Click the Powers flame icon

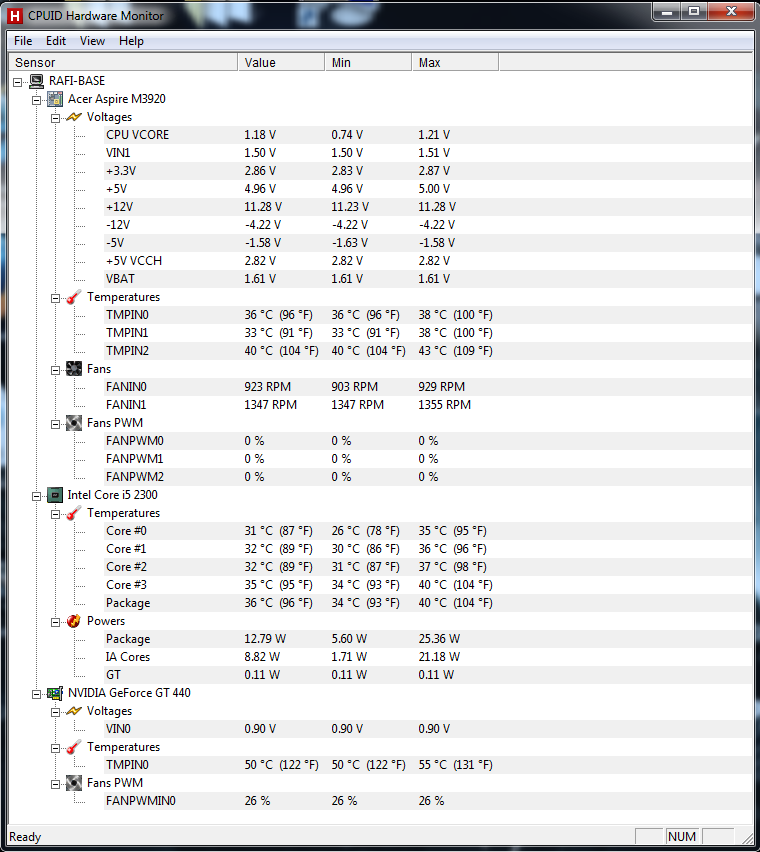[74, 621]
